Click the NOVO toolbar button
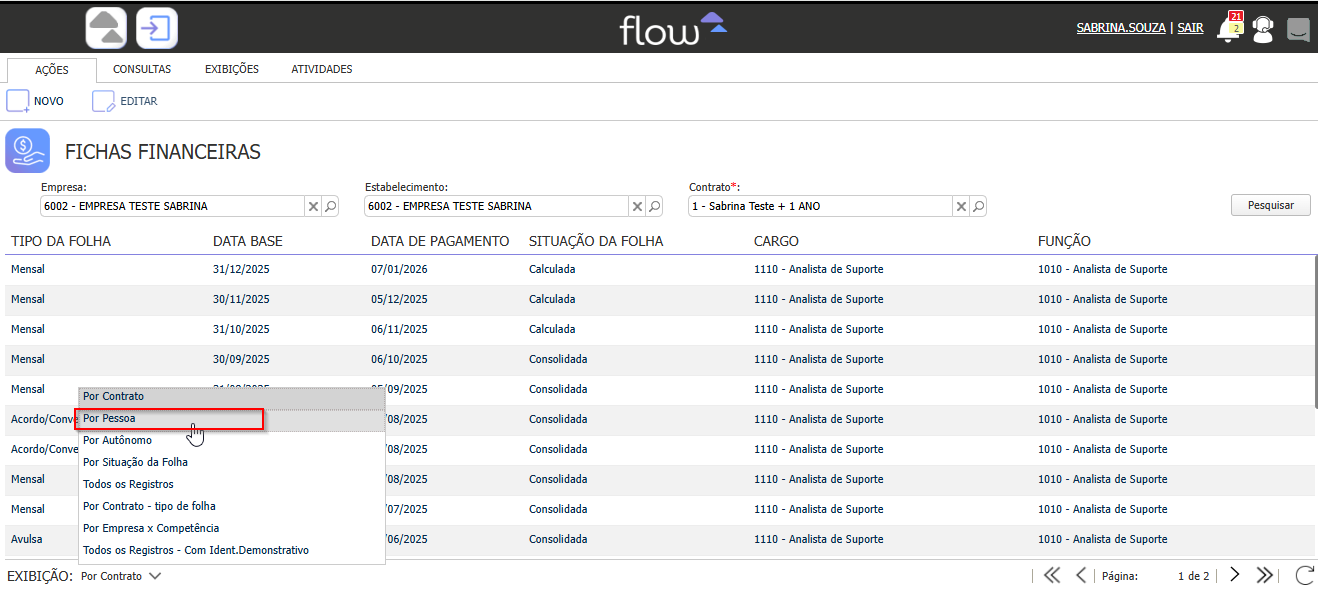This screenshot has width=1318, height=589. click(x=35, y=101)
